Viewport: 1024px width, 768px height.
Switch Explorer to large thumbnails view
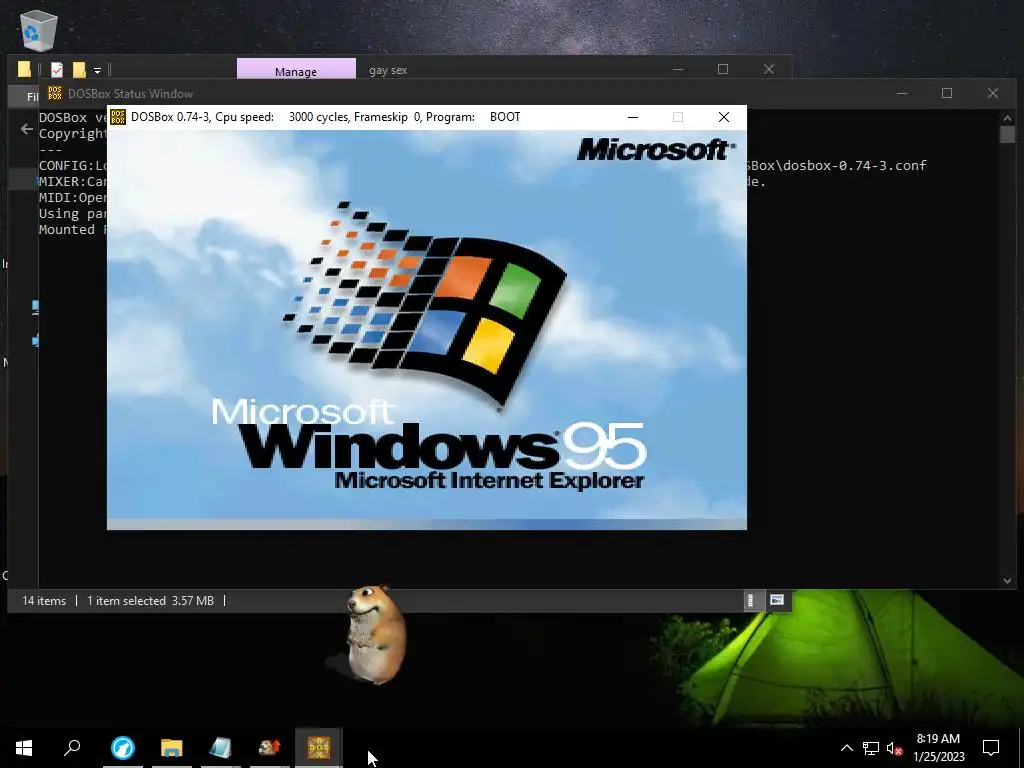coord(776,600)
